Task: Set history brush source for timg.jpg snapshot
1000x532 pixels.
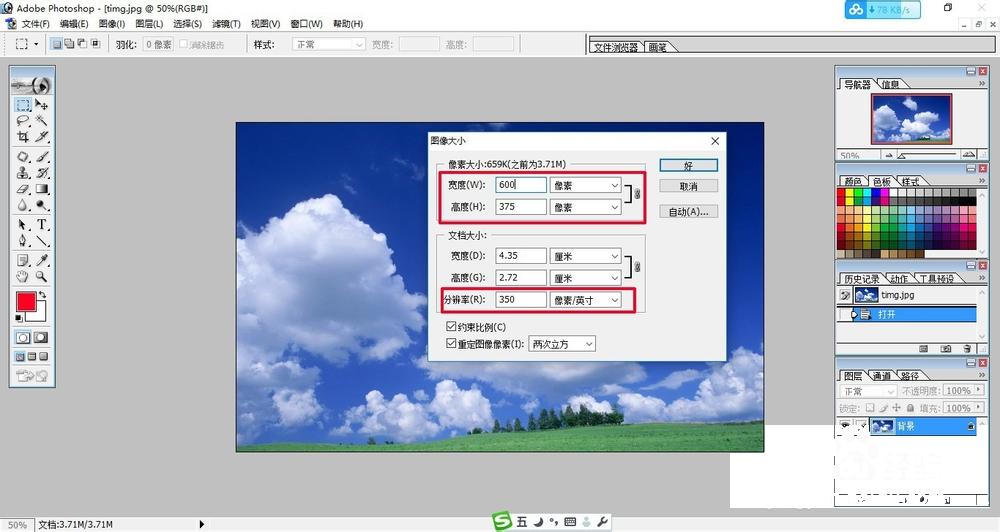Action: (845, 295)
